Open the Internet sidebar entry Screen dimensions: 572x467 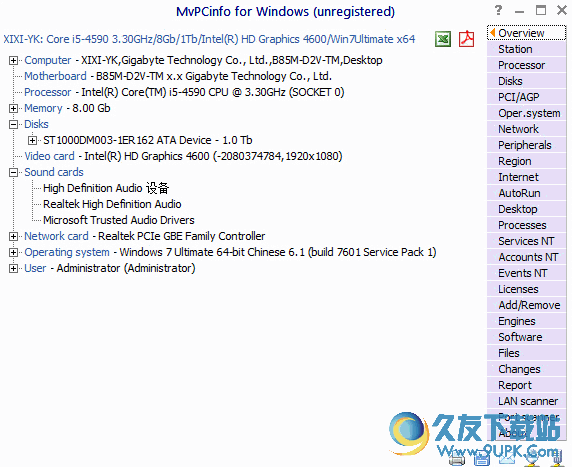click(x=526, y=177)
